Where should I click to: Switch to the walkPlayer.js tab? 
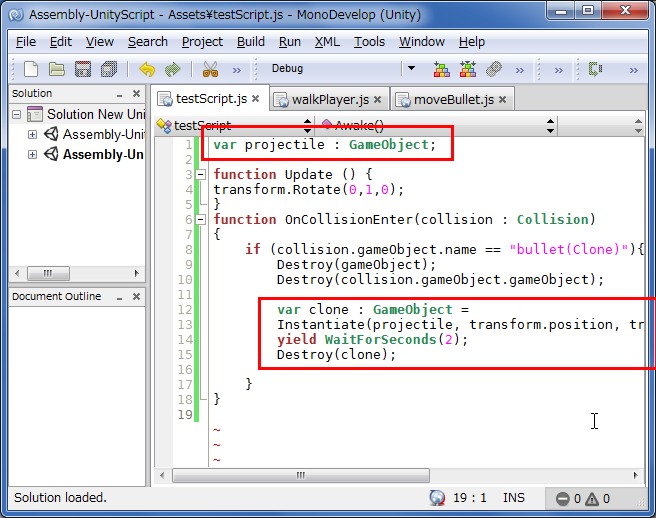[328, 99]
